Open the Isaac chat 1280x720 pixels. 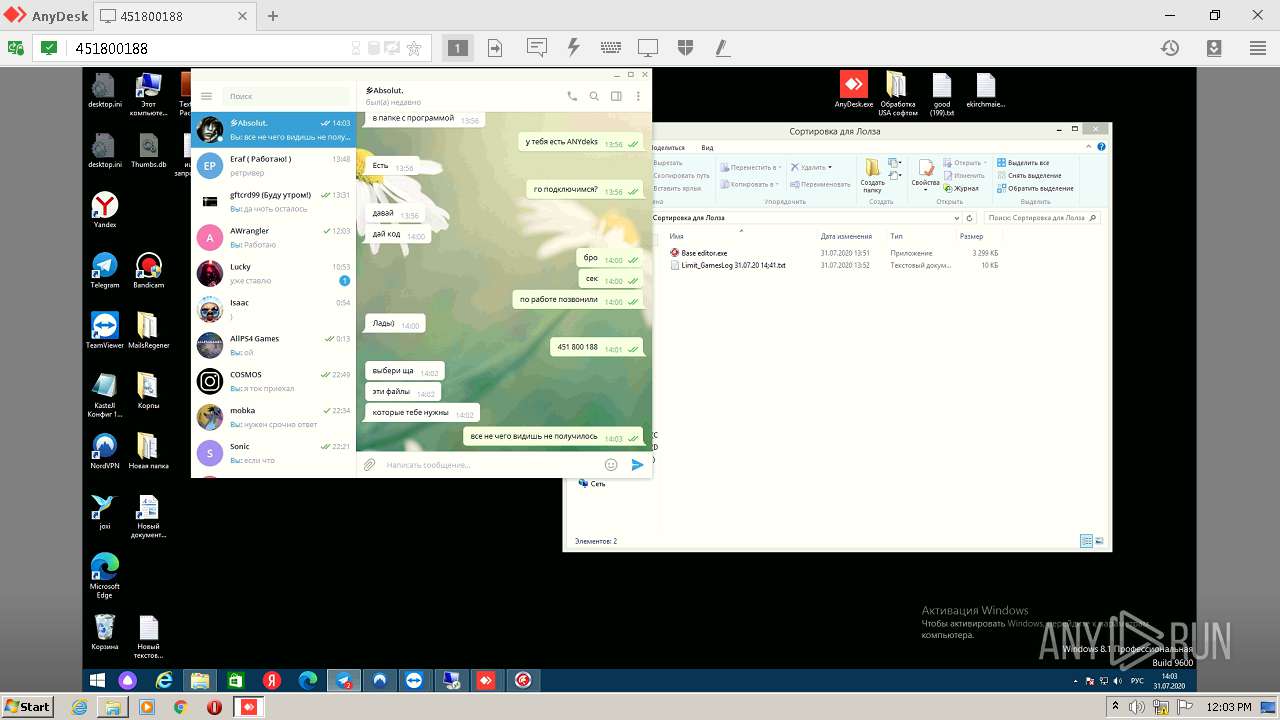(x=273, y=310)
